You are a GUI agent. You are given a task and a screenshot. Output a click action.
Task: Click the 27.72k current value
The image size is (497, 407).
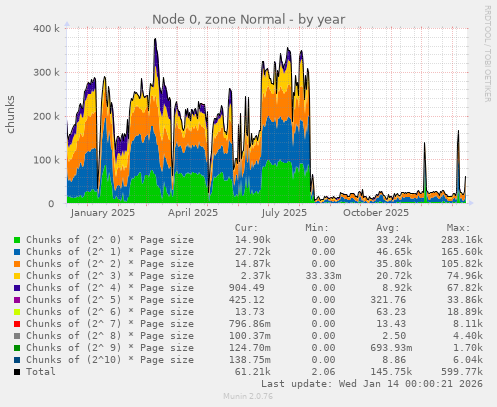coord(253,252)
